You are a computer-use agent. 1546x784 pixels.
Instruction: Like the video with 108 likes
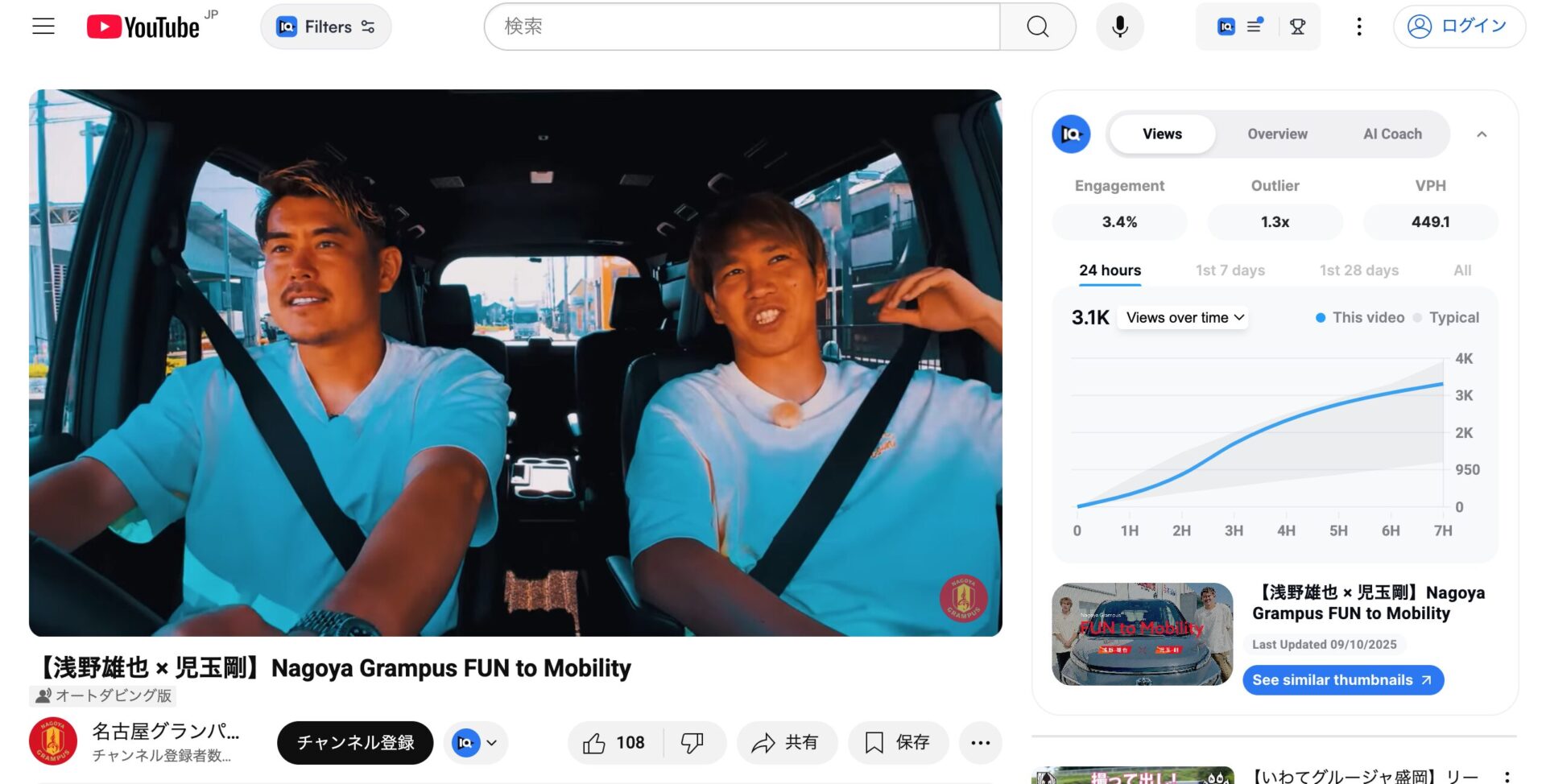point(615,742)
